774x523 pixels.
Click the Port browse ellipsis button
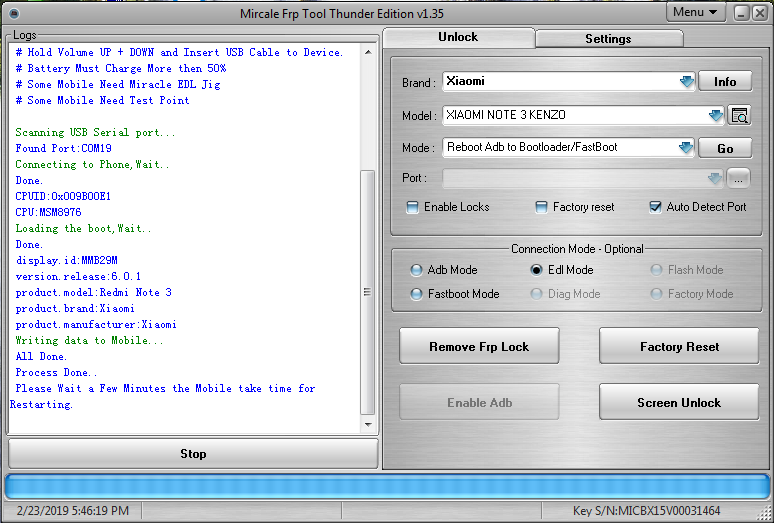(x=738, y=179)
